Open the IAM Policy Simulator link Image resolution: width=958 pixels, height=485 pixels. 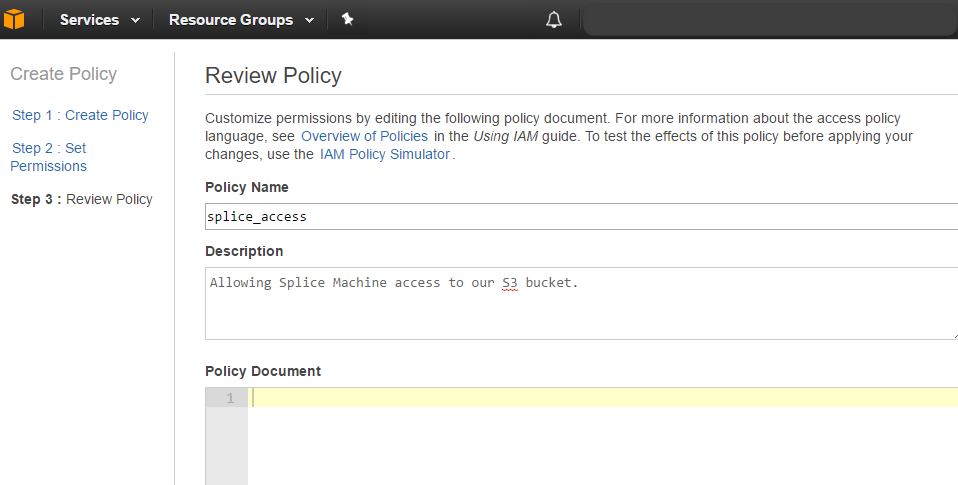point(385,154)
